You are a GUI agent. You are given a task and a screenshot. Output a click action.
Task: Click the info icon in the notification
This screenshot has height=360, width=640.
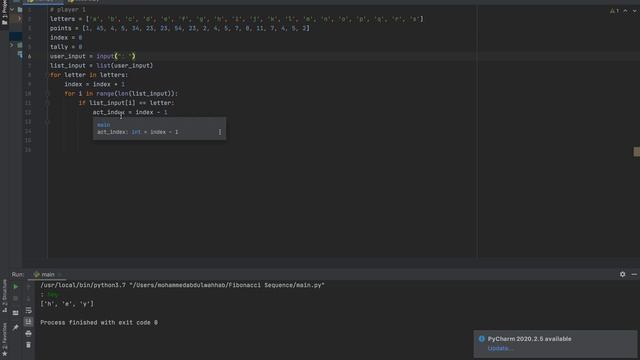click(482, 339)
